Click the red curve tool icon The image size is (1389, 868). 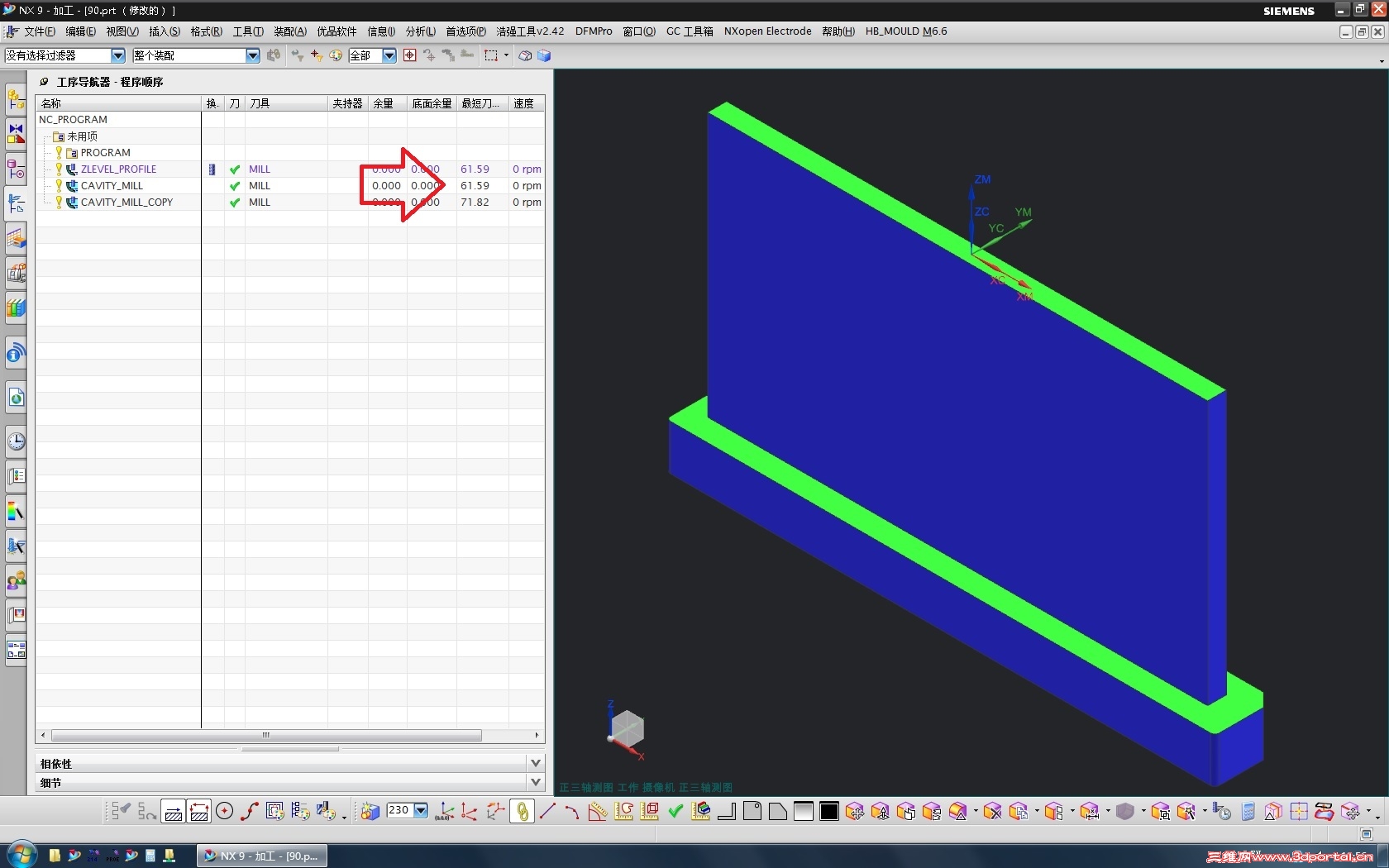coord(250,811)
